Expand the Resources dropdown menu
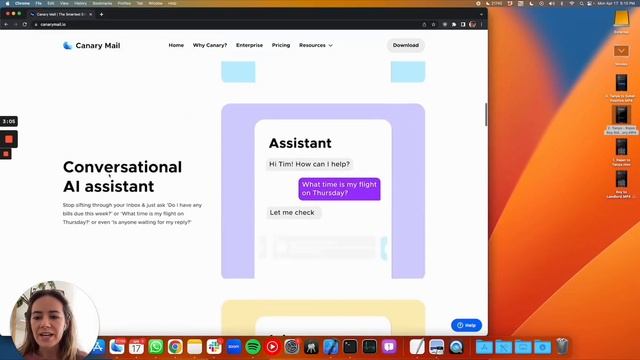 (x=316, y=45)
